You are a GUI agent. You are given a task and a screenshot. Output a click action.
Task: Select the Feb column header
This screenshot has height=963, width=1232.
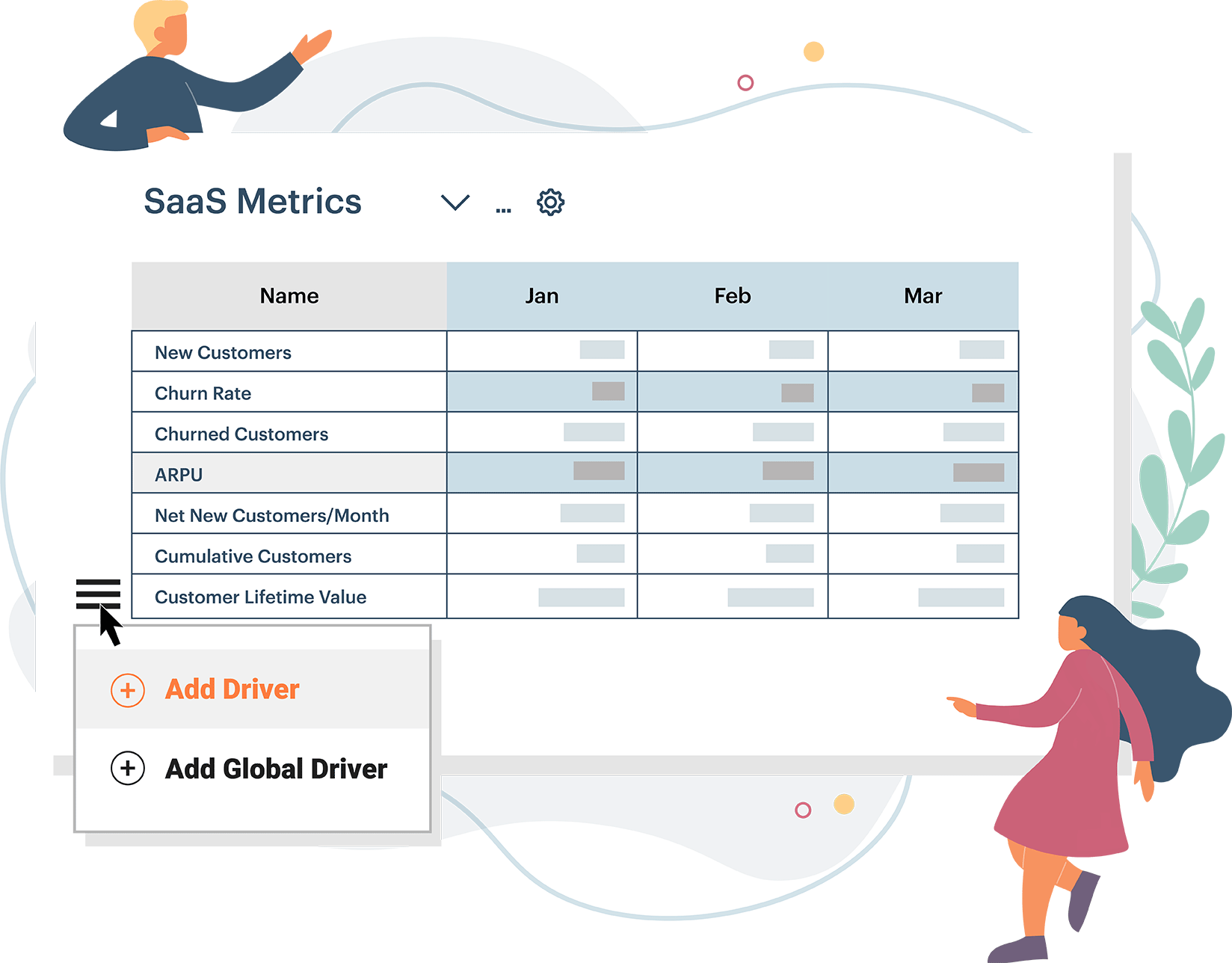(732, 296)
